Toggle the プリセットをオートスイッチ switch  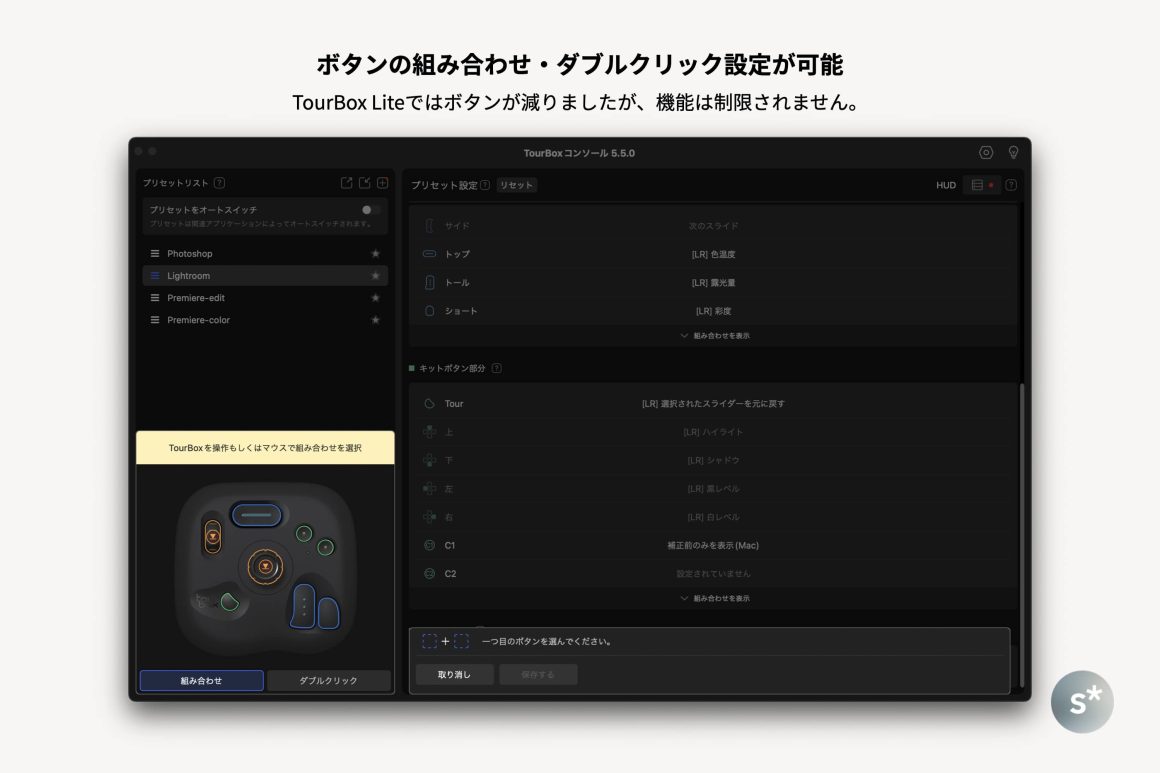pyautogui.click(x=370, y=210)
